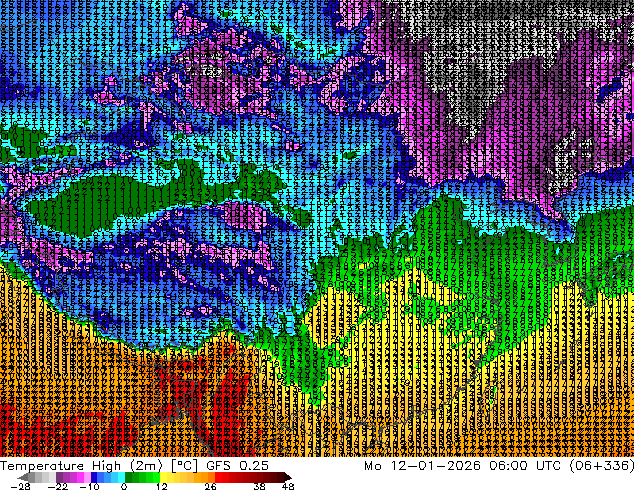Click the '(06+336)' forecast hour text

coord(602,466)
